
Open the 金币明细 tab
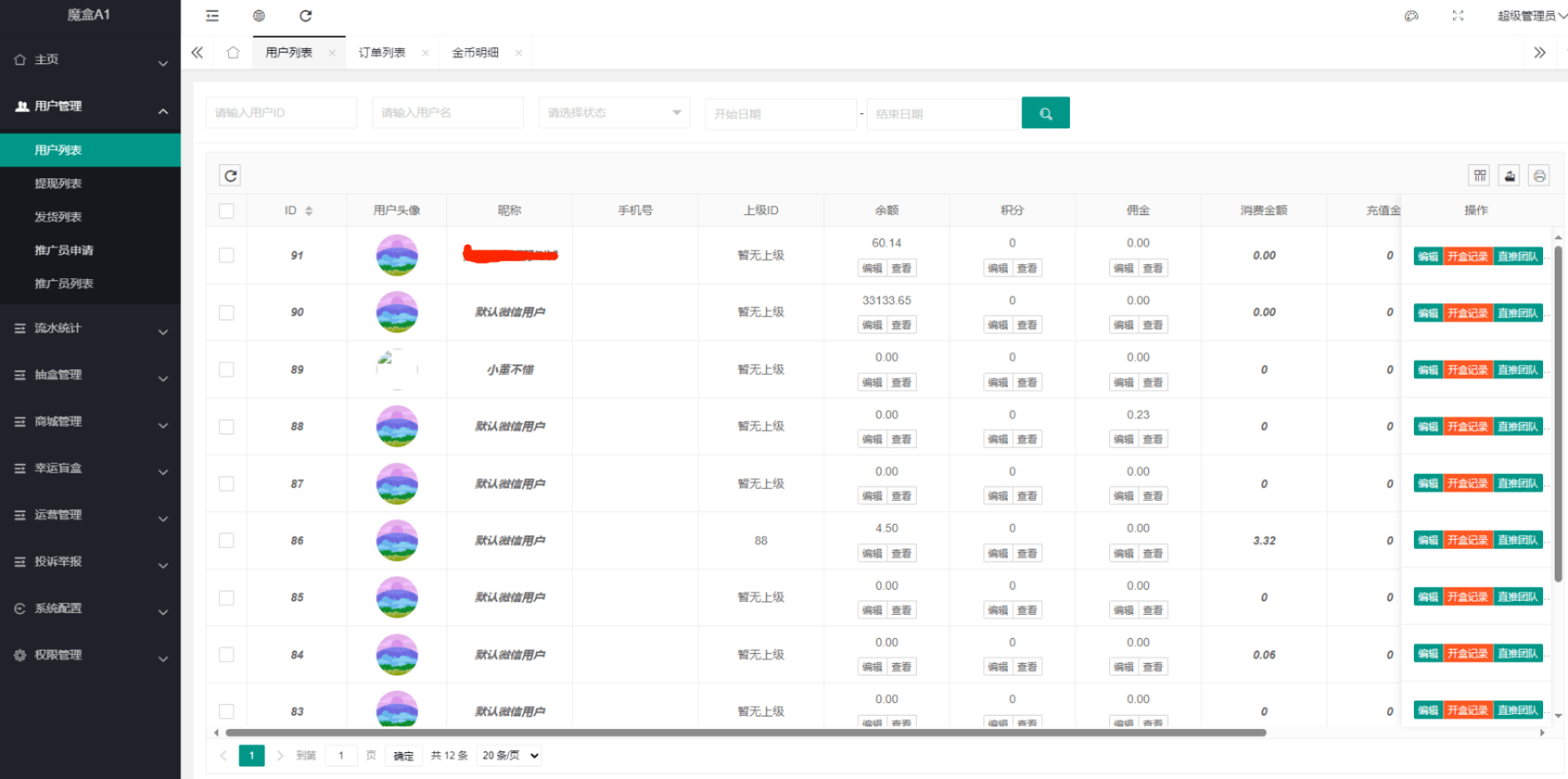tap(475, 52)
